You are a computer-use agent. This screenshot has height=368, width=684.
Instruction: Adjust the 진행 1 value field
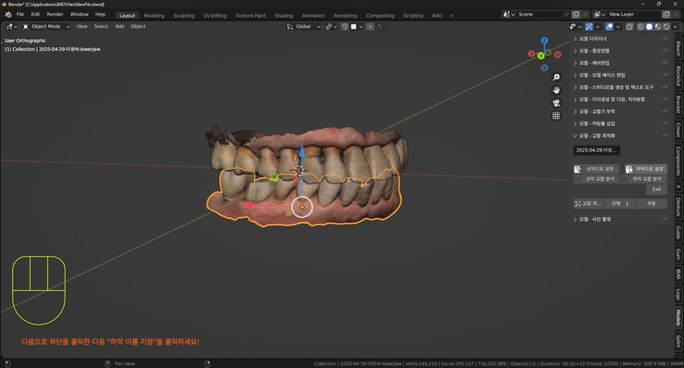(620, 204)
